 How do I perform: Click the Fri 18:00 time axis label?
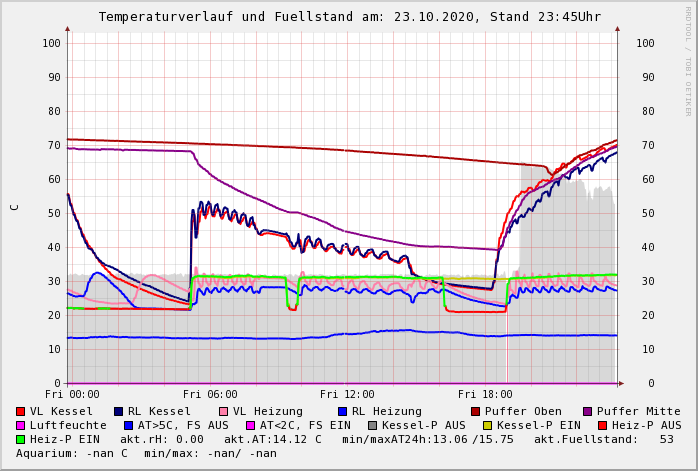pyautogui.click(x=485, y=394)
